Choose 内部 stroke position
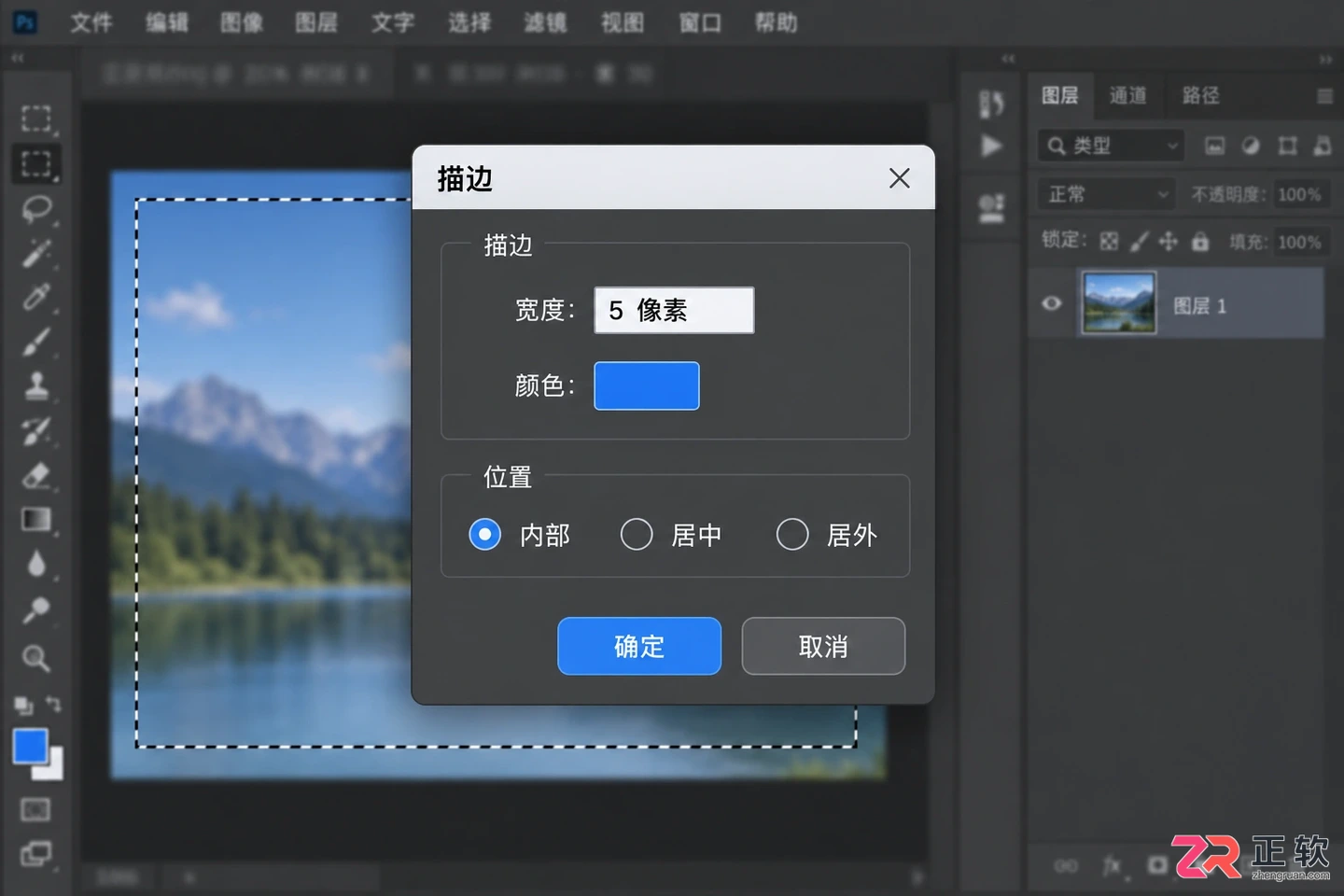Image resolution: width=1344 pixels, height=896 pixels. pos(520,535)
